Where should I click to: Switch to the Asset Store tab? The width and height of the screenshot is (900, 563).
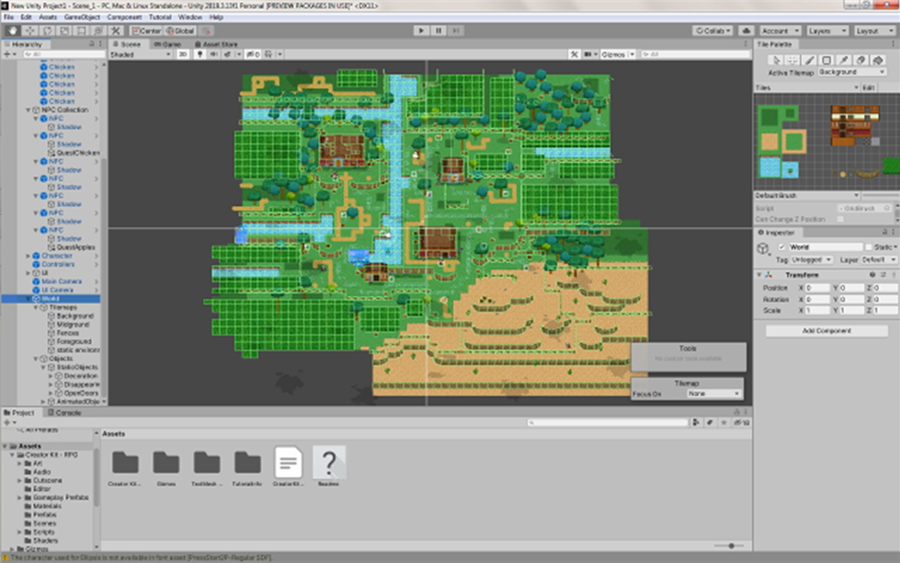216,44
